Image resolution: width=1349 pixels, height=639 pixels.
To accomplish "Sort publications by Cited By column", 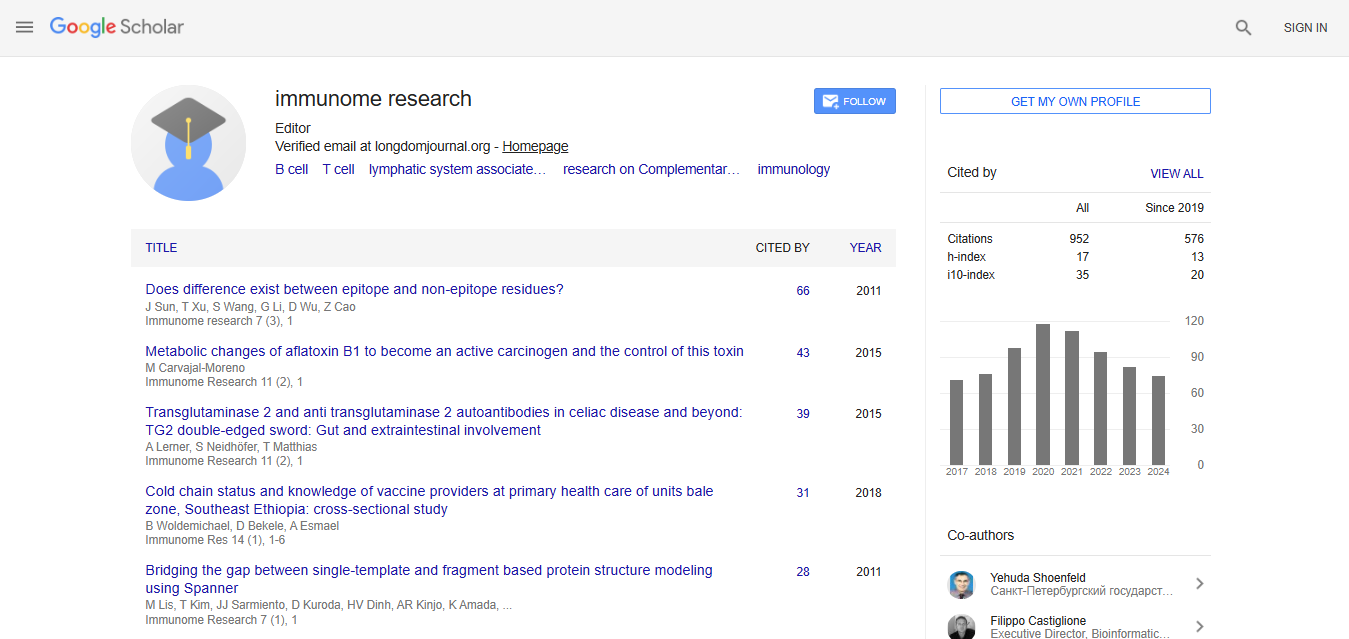I will coord(782,248).
